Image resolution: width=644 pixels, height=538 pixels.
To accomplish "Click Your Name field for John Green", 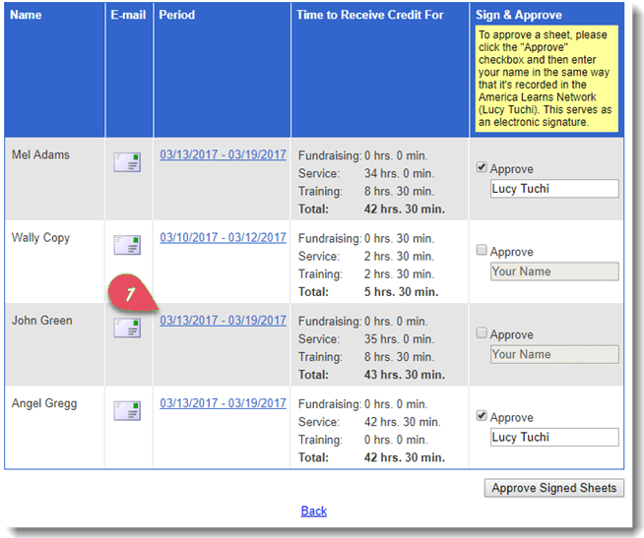I will [554, 354].
